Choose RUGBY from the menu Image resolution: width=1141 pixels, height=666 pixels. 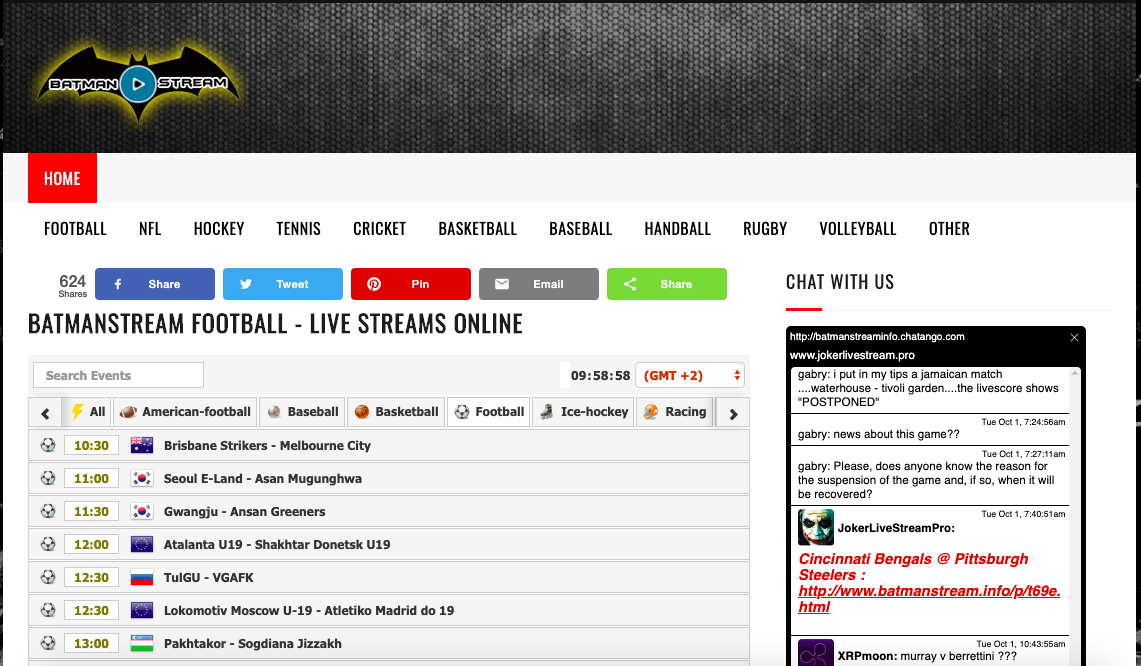click(765, 229)
